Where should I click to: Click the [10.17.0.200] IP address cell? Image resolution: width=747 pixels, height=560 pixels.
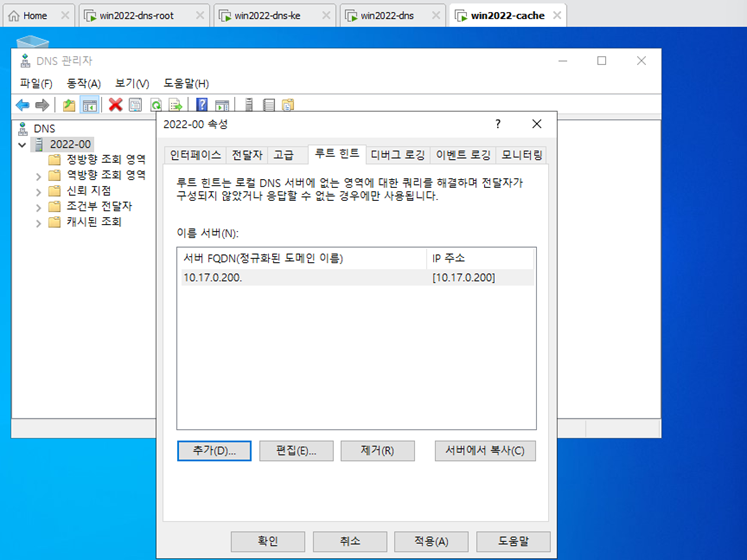pyautogui.click(x=464, y=278)
